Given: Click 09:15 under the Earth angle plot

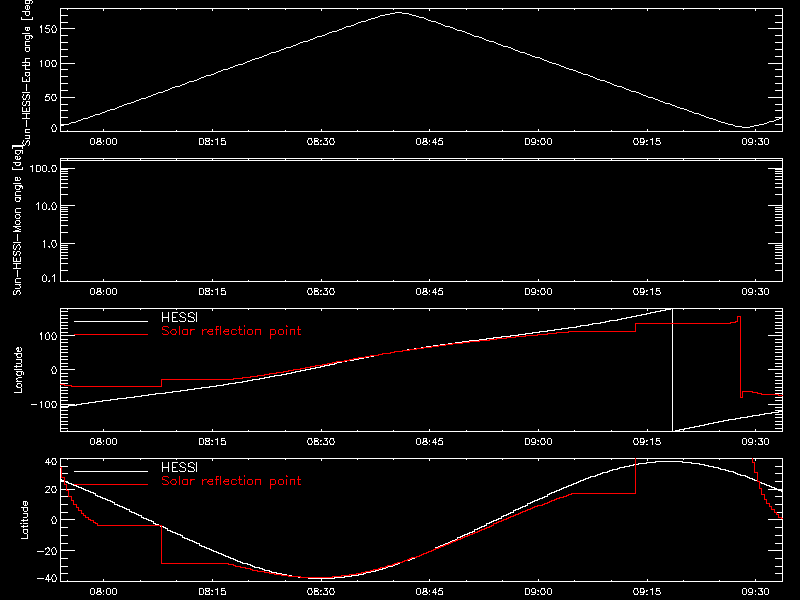Looking at the screenshot, I should point(647,142).
